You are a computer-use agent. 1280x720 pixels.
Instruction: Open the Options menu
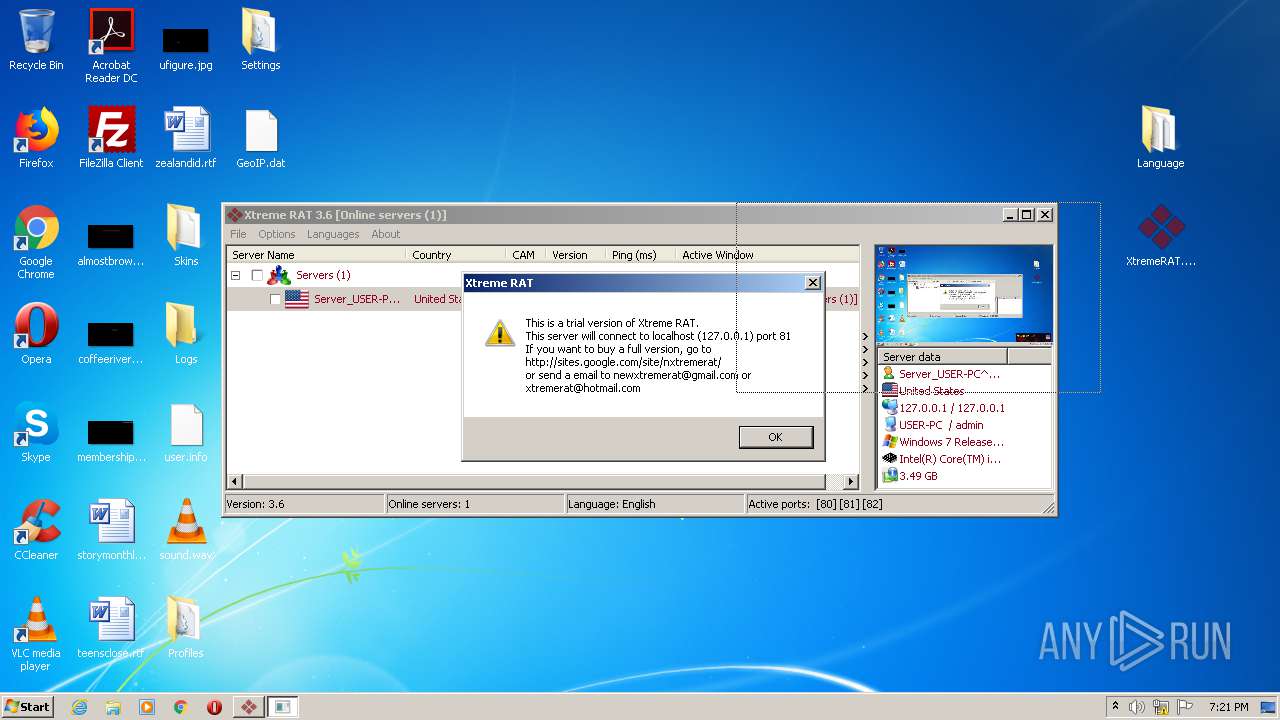pos(276,234)
